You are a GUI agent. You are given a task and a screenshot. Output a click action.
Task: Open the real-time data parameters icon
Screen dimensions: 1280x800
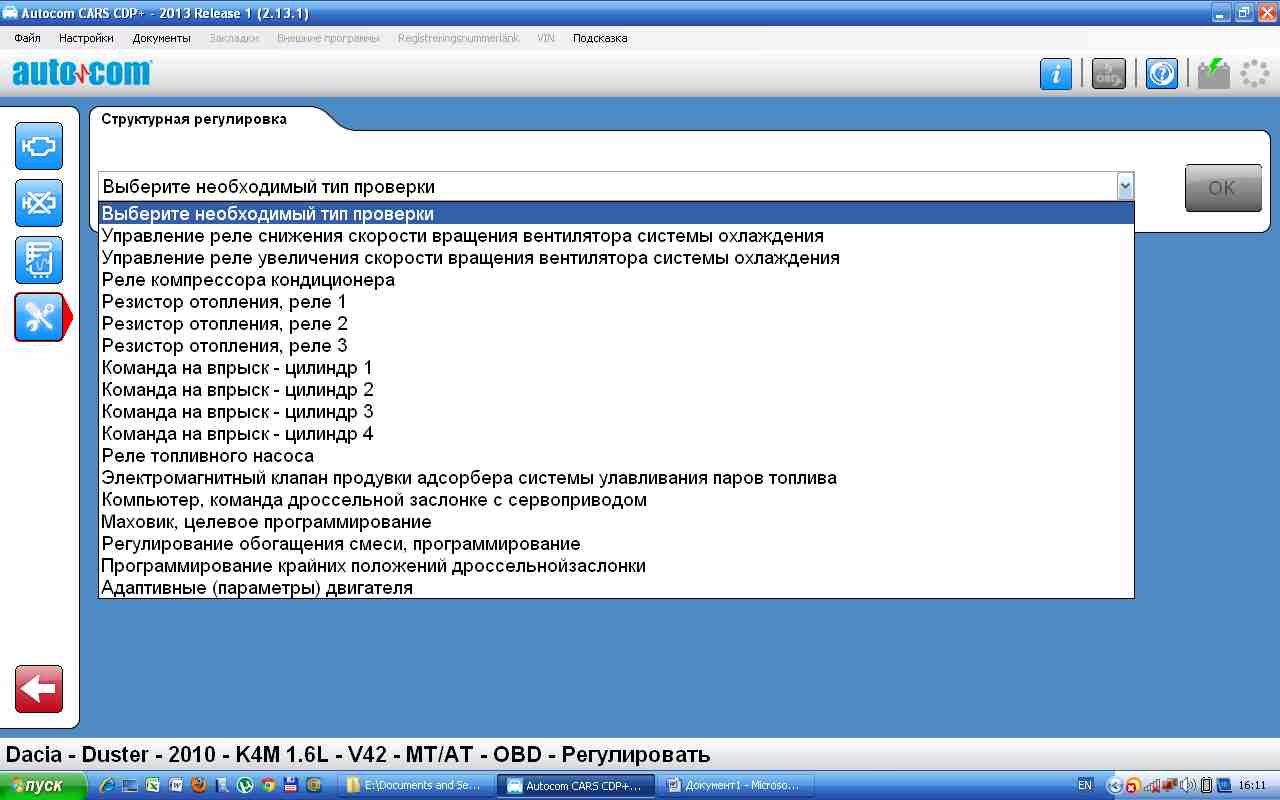[x=39, y=260]
